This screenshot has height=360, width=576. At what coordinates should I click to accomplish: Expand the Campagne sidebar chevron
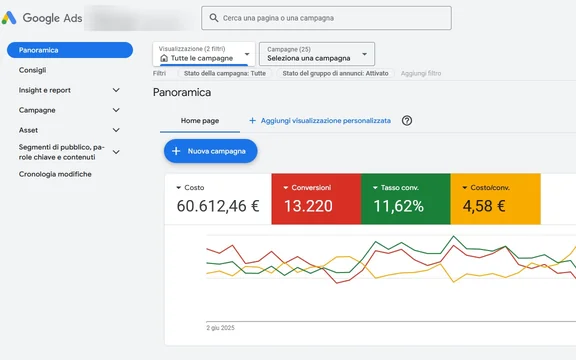(x=116, y=110)
